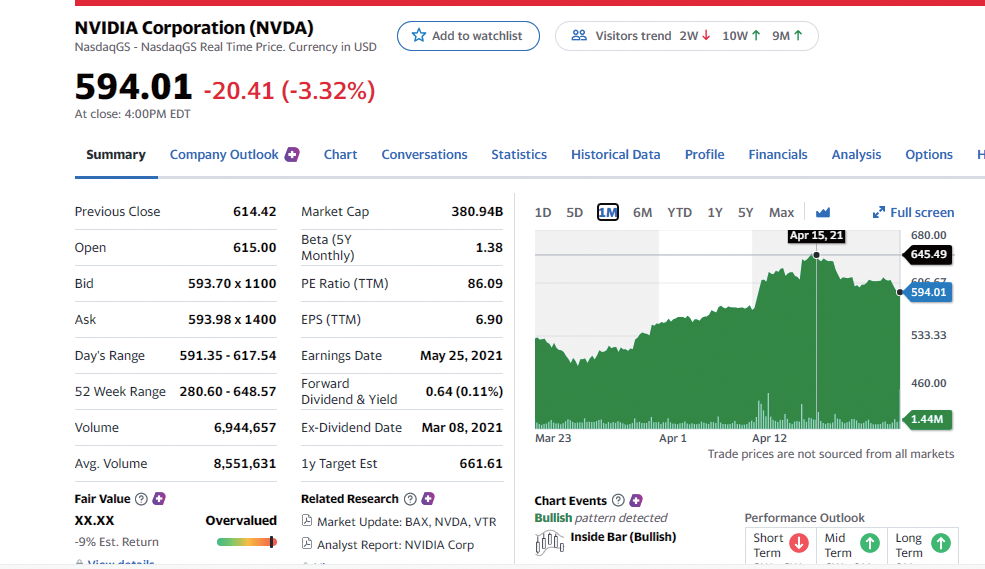Screen dimensions: 985x569
Task: Open the chart type area icon
Action: pos(823,212)
